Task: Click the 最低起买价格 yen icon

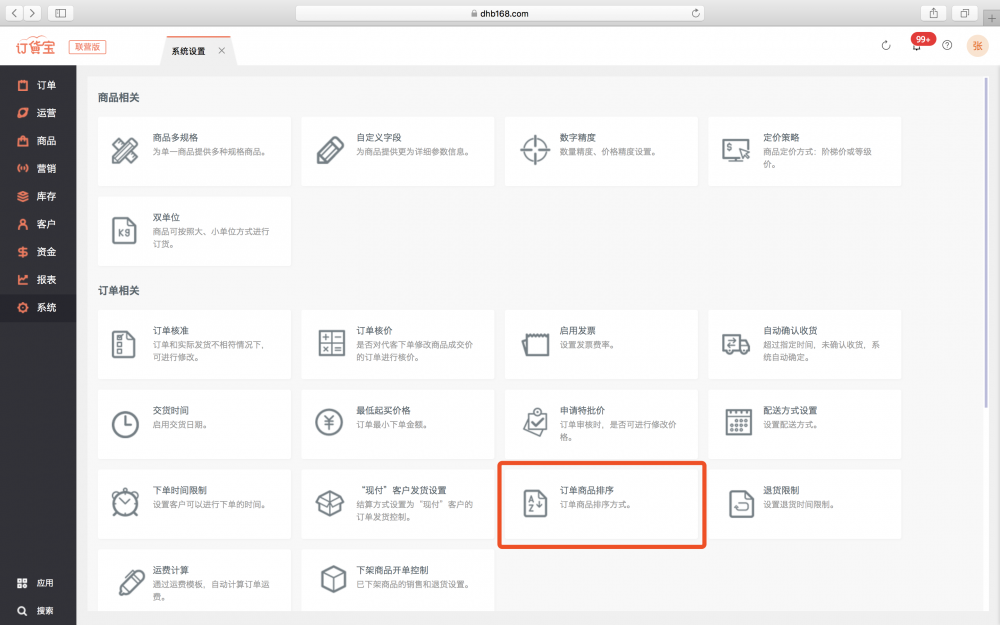Action: point(329,423)
